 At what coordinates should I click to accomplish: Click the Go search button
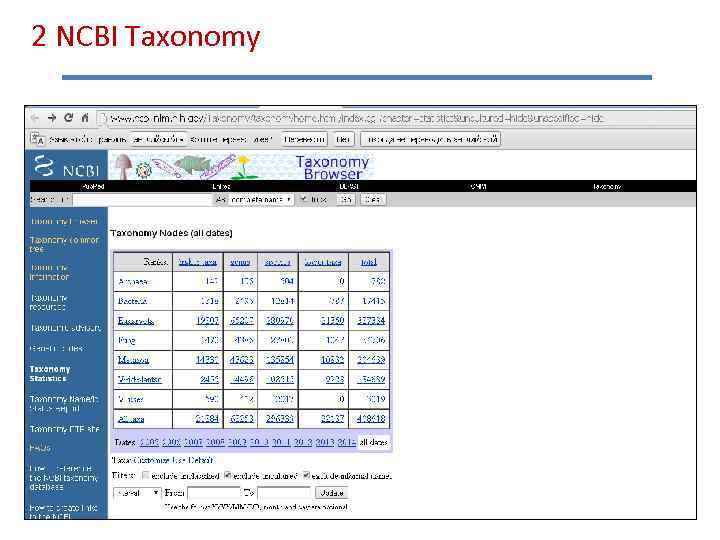(346, 200)
